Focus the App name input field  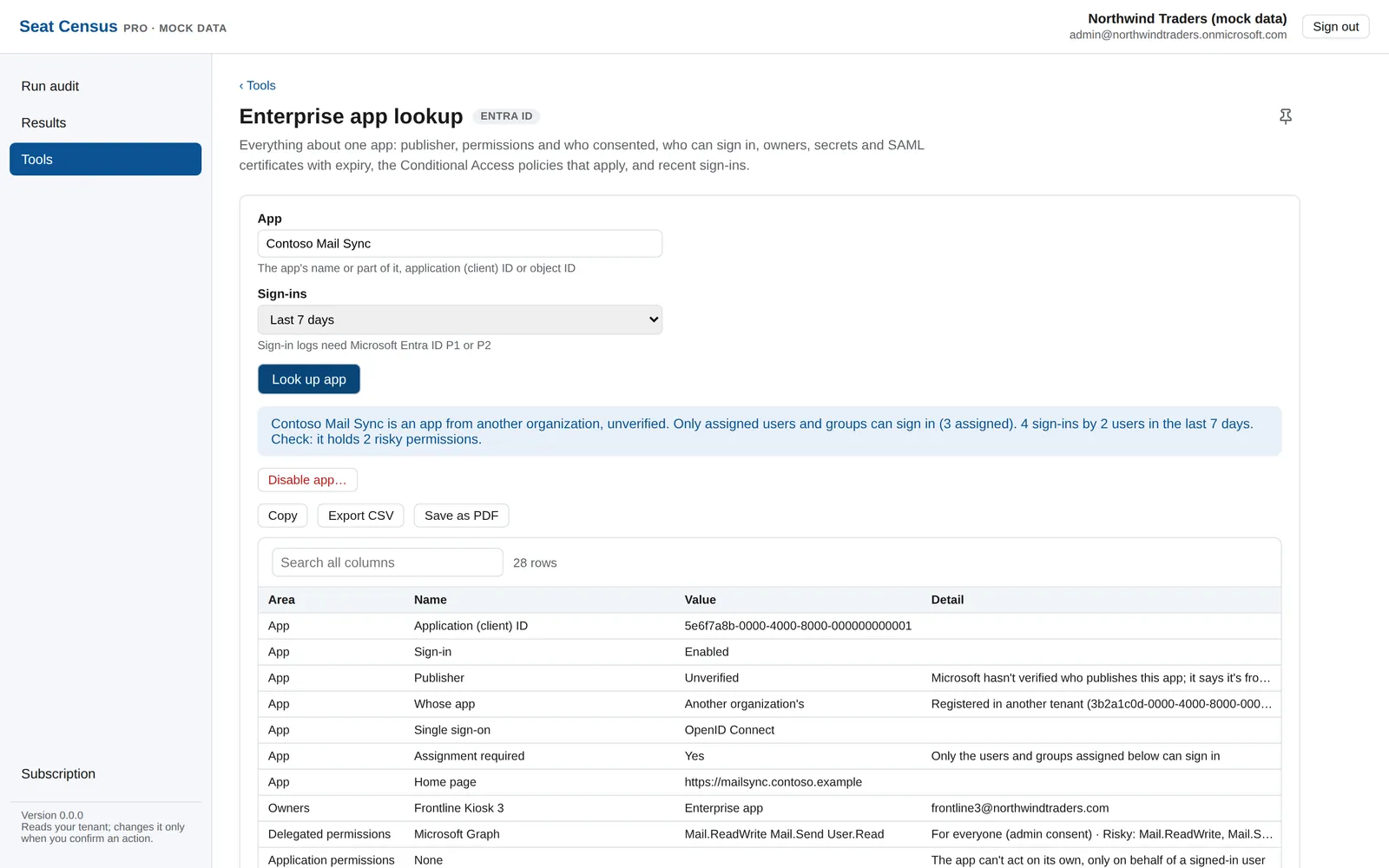click(x=459, y=244)
